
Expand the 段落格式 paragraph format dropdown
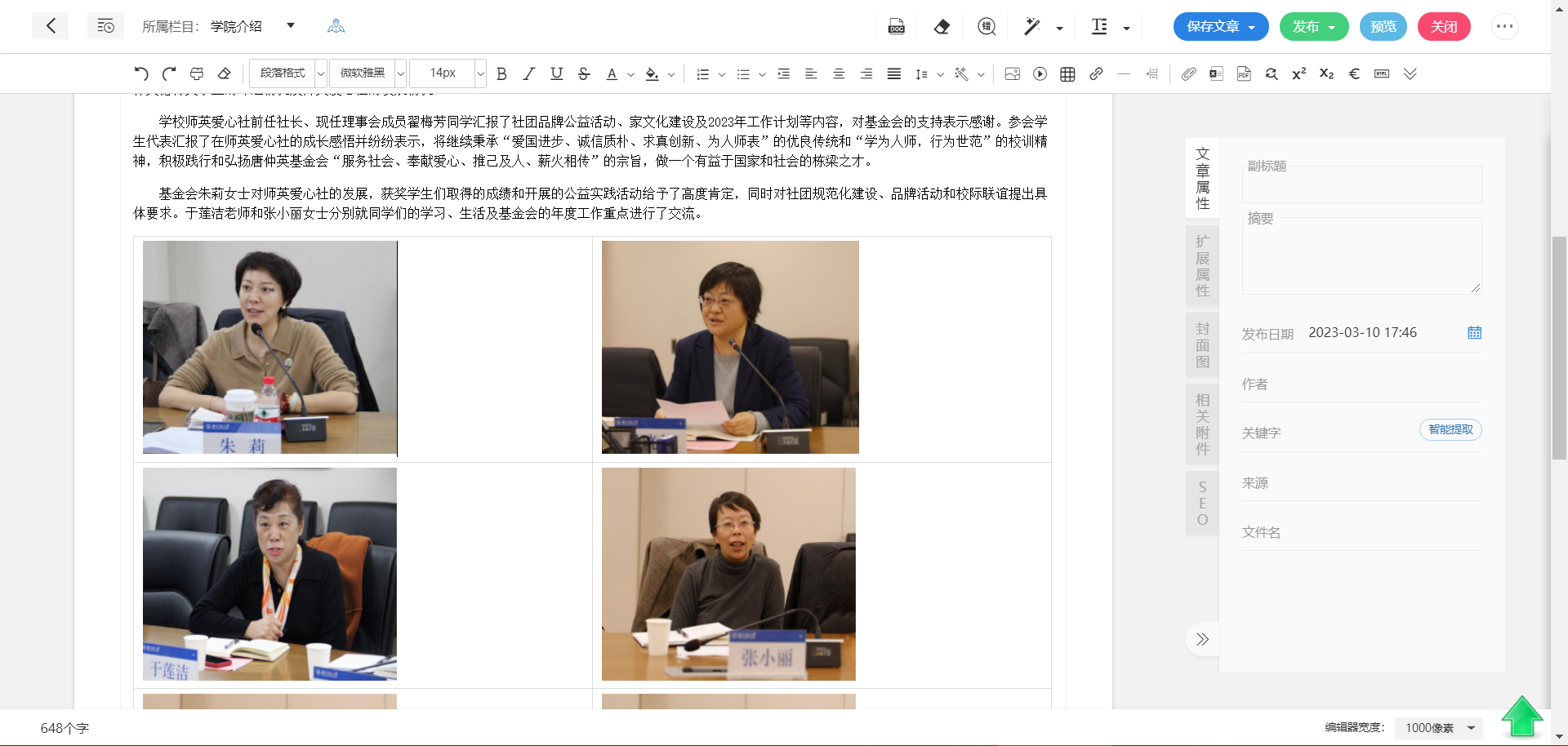pyautogui.click(x=287, y=73)
